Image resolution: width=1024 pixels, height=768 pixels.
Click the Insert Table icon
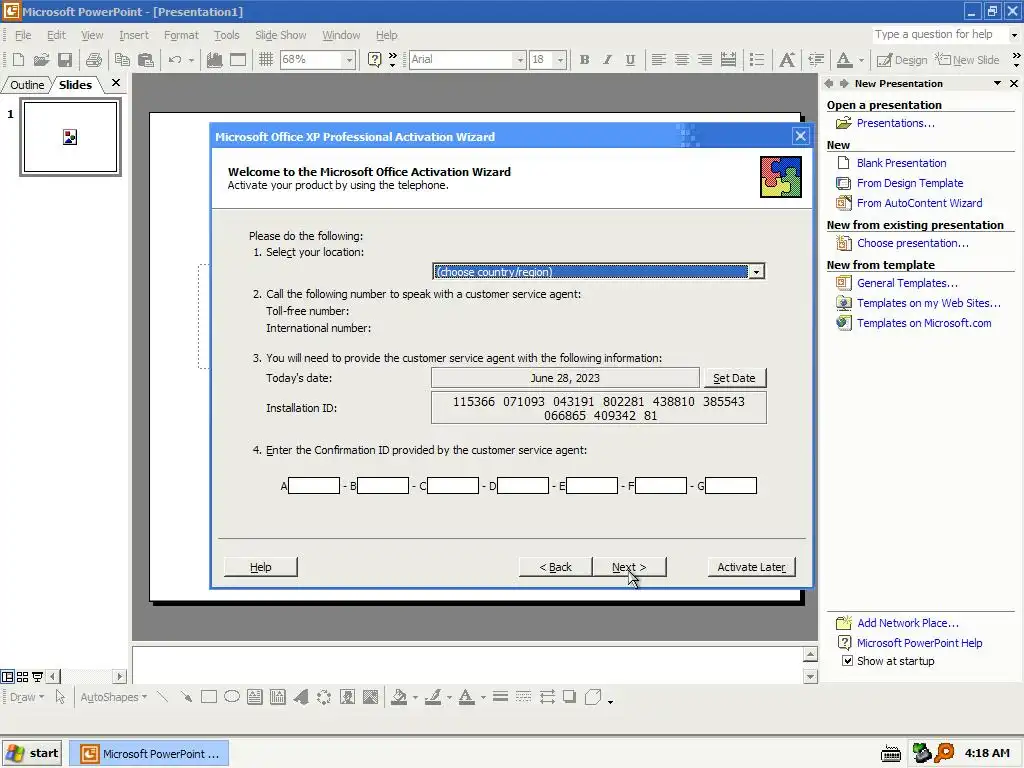click(x=238, y=59)
